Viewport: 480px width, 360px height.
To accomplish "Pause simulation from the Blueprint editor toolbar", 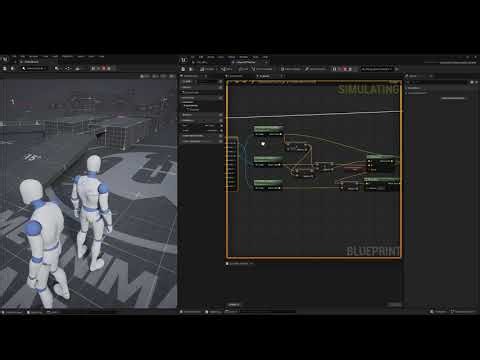I will point(334,69).
